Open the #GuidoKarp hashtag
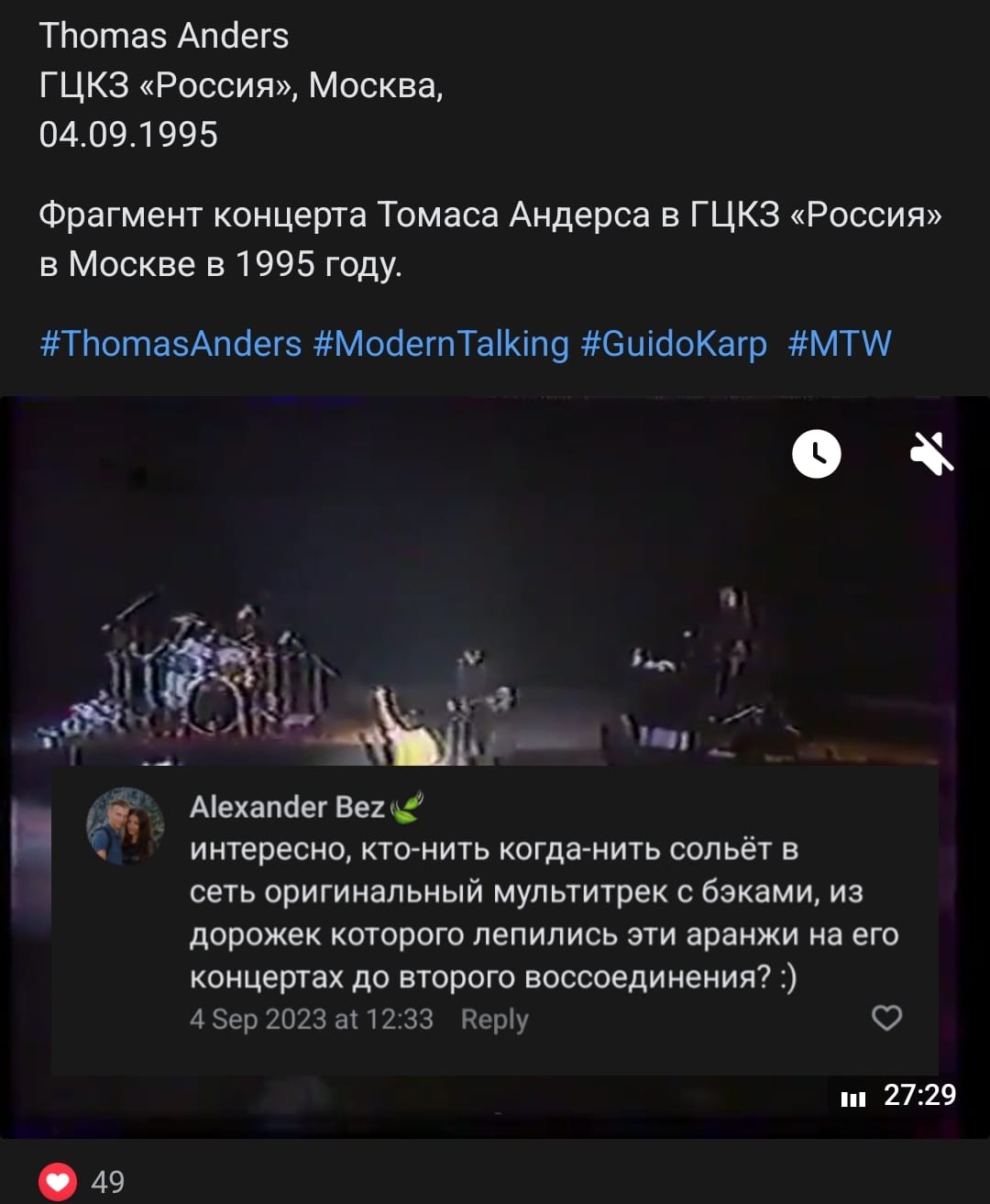990x1204 pixels. [x=674, y=344]
